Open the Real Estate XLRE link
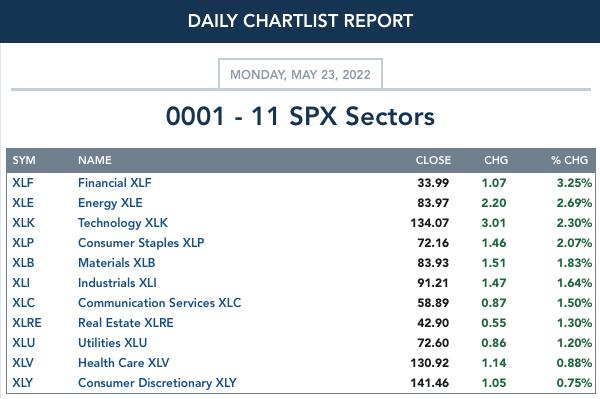Screen dimensions: 600x399 pos(126,323)
